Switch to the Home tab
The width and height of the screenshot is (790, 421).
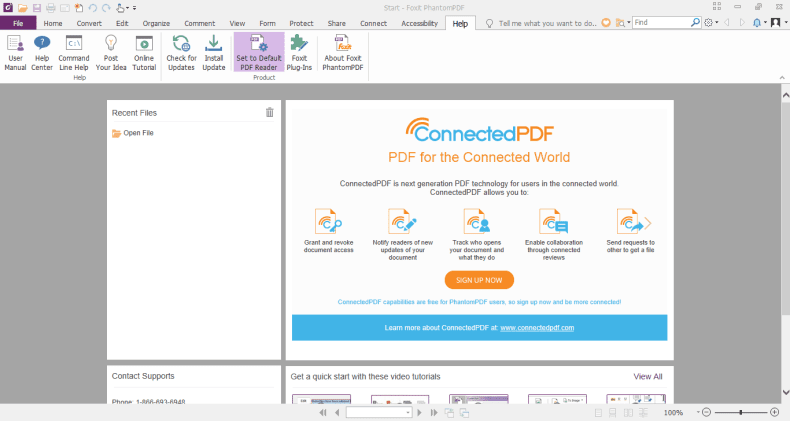coord(53,23)
